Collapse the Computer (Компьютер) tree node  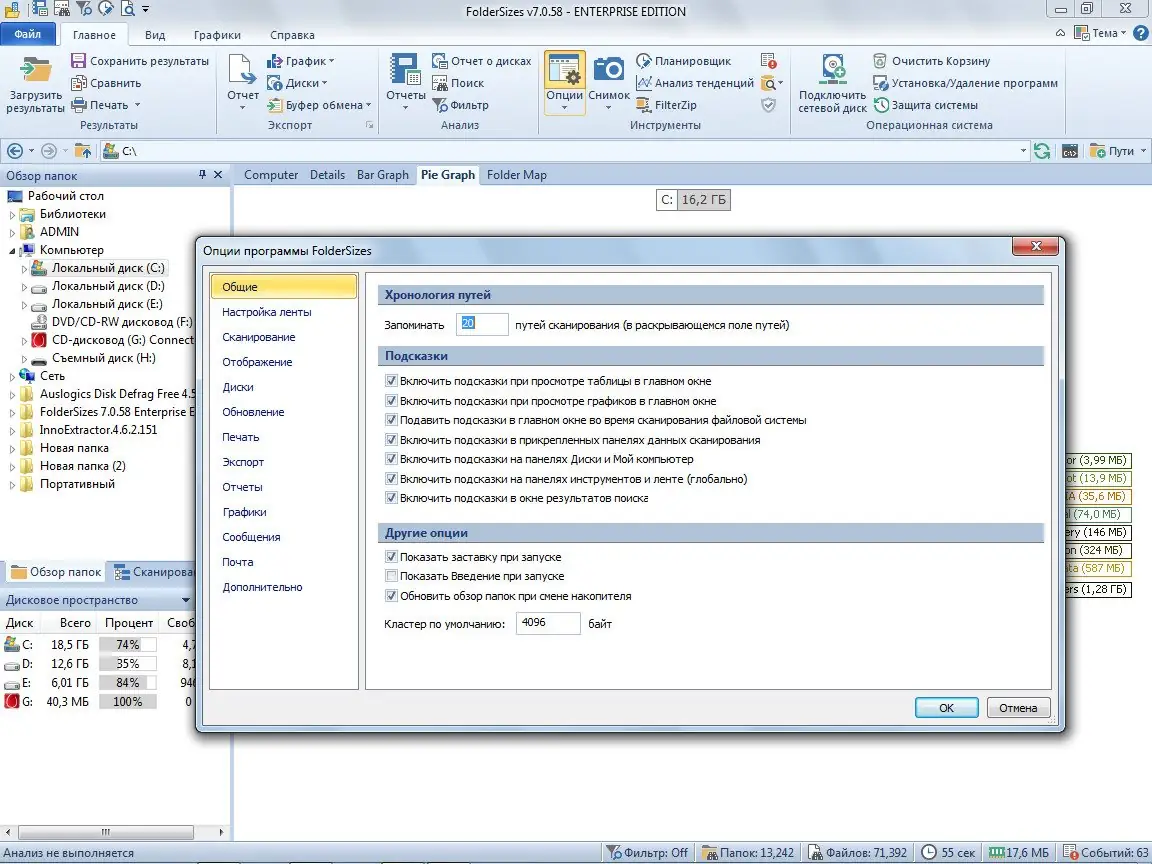12,251
